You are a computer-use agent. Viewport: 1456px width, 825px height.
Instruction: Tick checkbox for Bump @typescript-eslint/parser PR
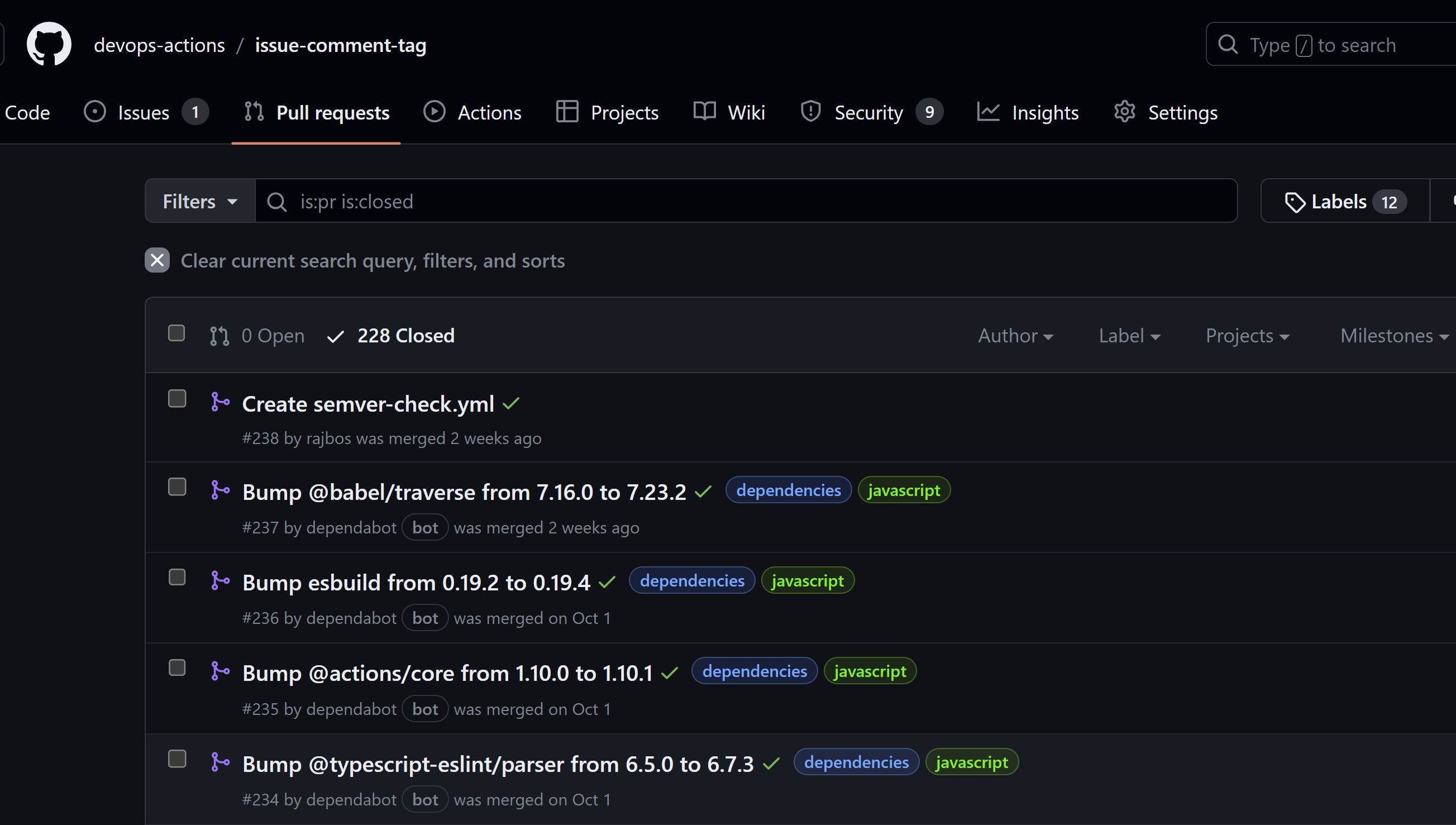click(178, 759)
